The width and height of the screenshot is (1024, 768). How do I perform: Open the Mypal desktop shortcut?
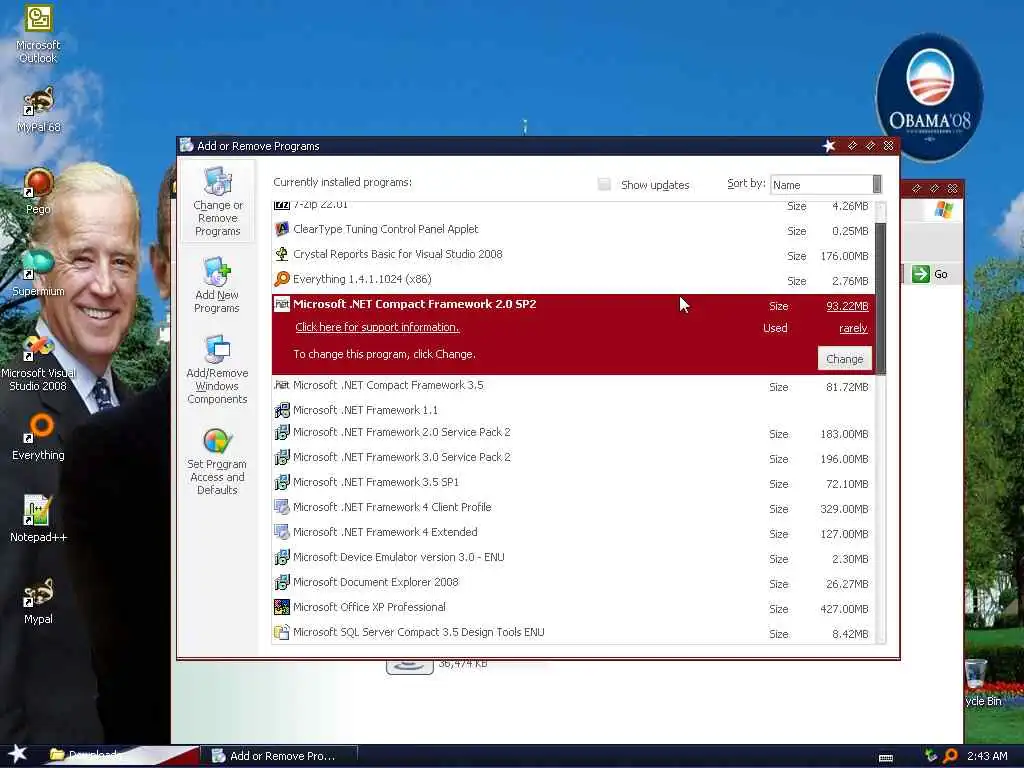(38, 601)
